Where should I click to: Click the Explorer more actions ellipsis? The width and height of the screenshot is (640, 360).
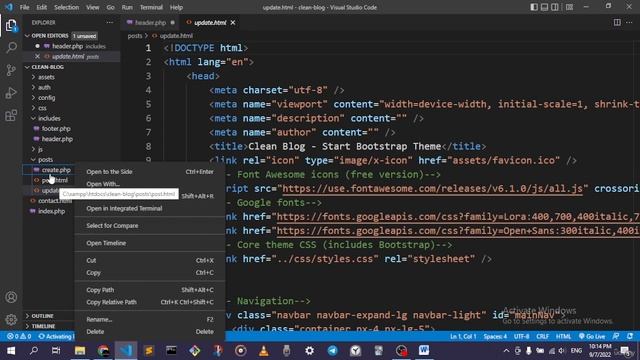tap(110, 22)
